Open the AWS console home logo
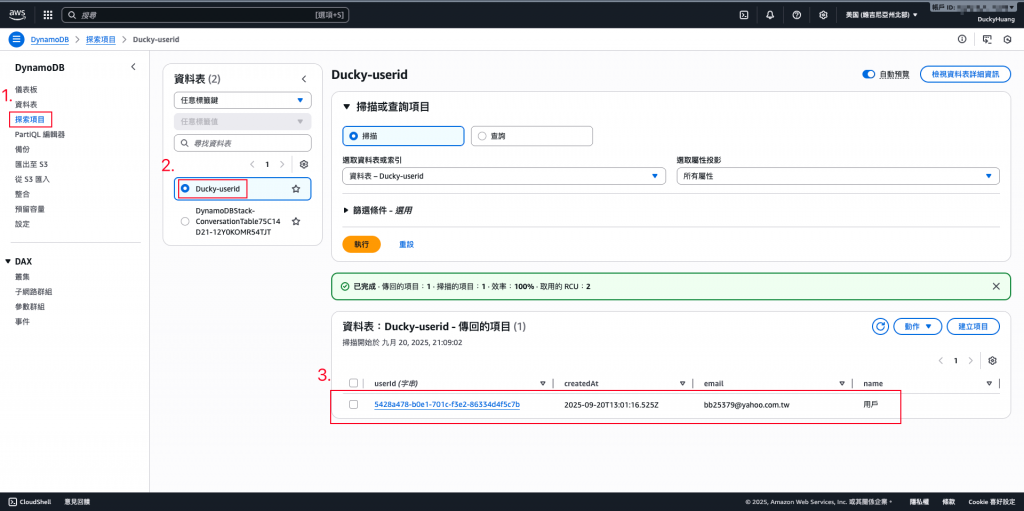The height and width of the screenshot is (511, 1024). click(16, 14)
